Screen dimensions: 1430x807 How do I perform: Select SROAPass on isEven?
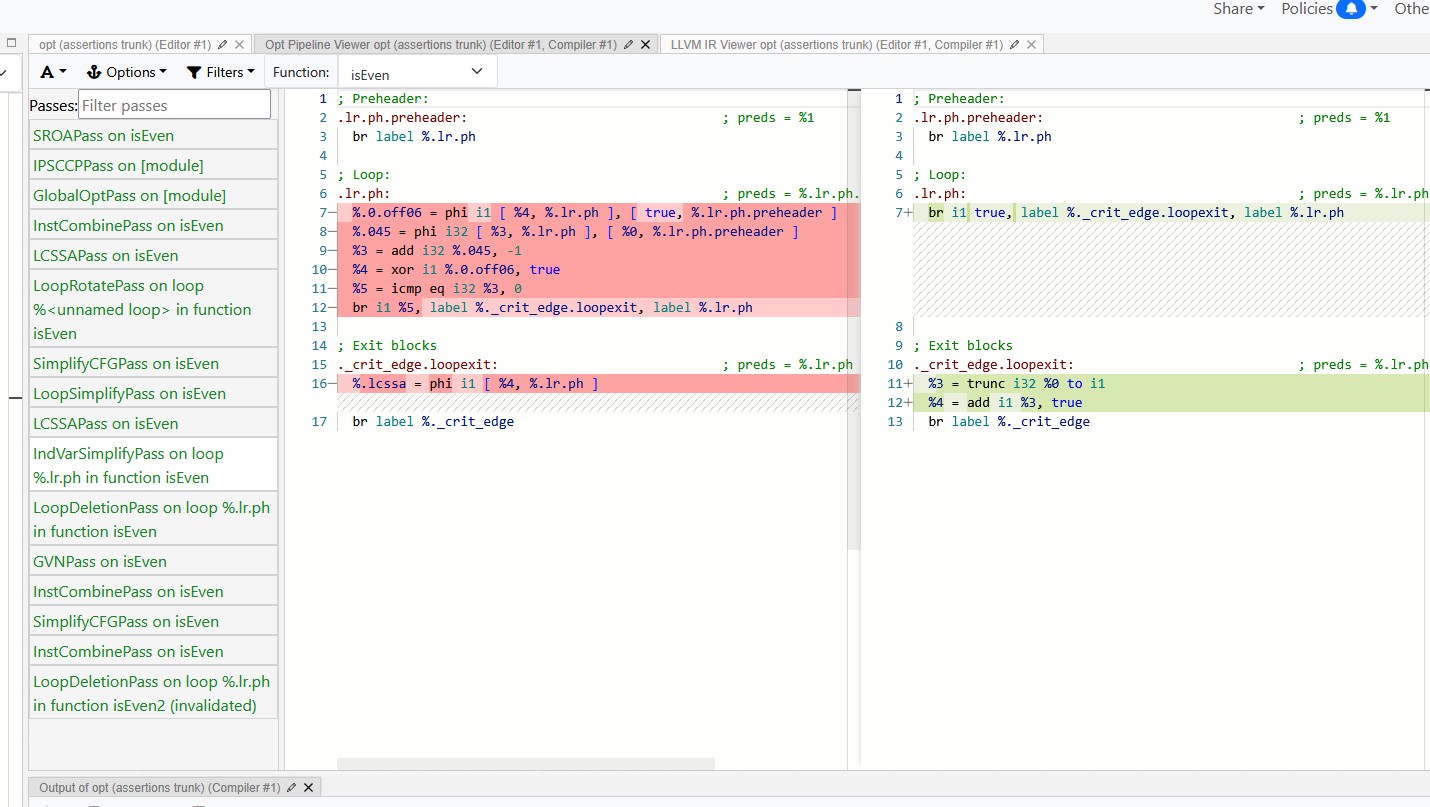tap(153, 136)
